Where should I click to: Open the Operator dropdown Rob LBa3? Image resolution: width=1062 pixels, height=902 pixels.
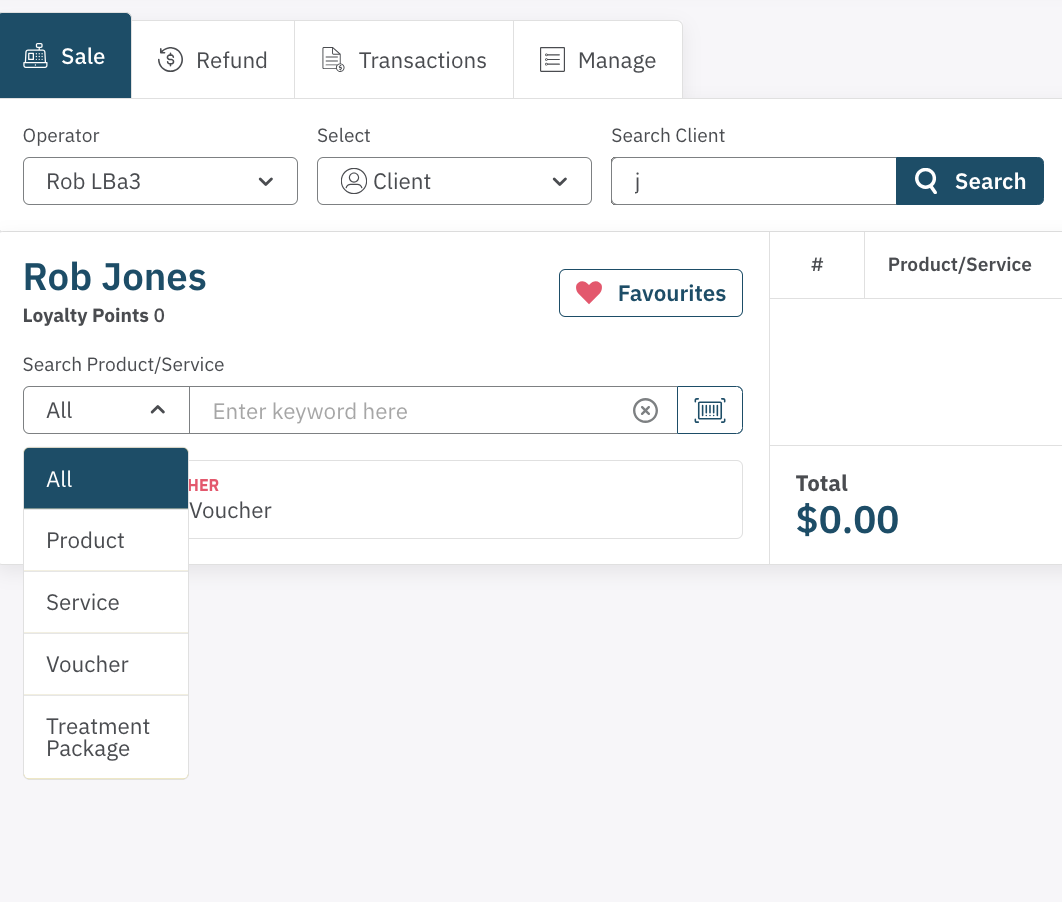pyautogui.click(x=160, y=181)
